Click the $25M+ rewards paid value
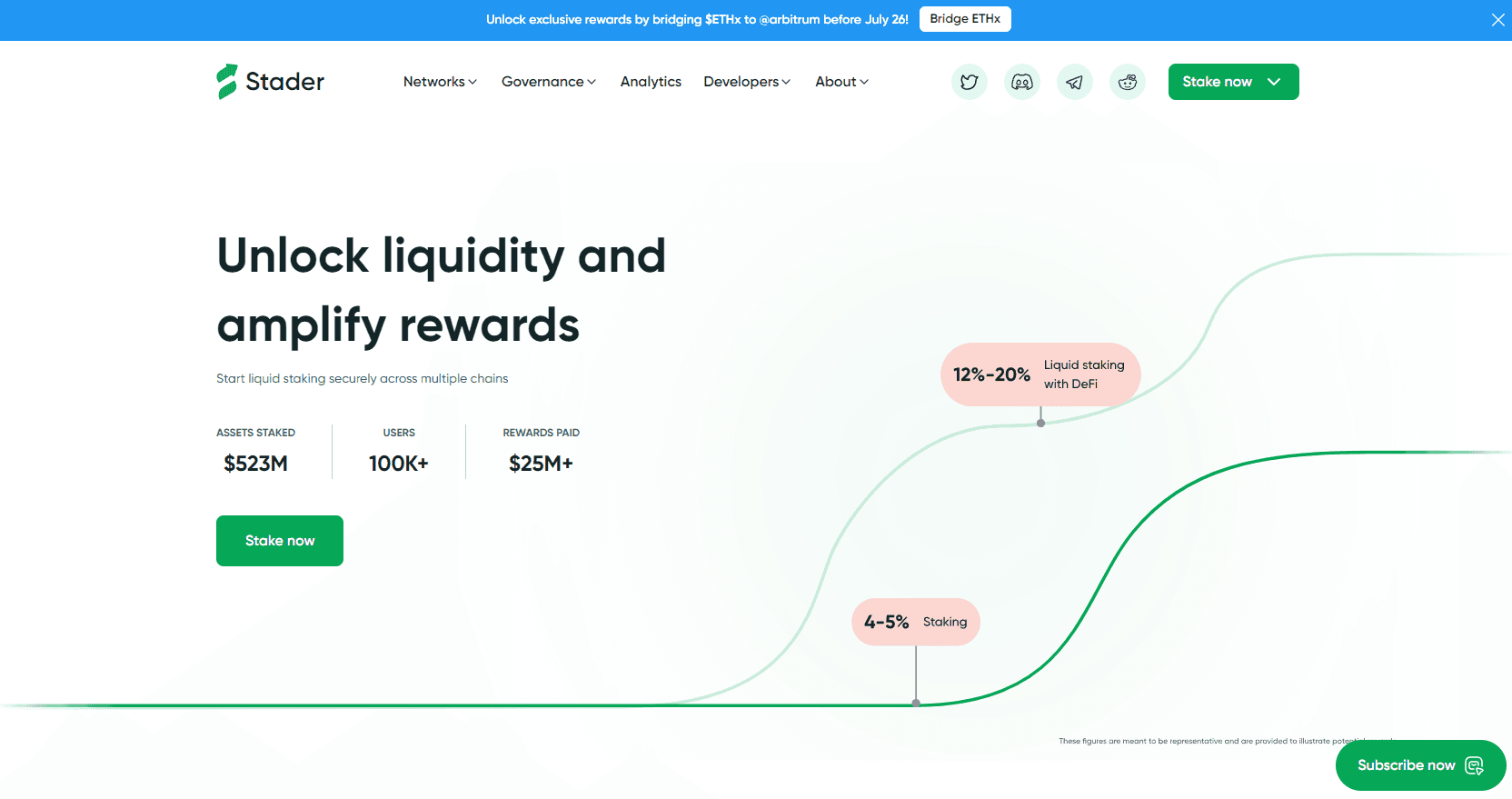Viewport: 1512px width, 799px height. [x=542, y=464]
